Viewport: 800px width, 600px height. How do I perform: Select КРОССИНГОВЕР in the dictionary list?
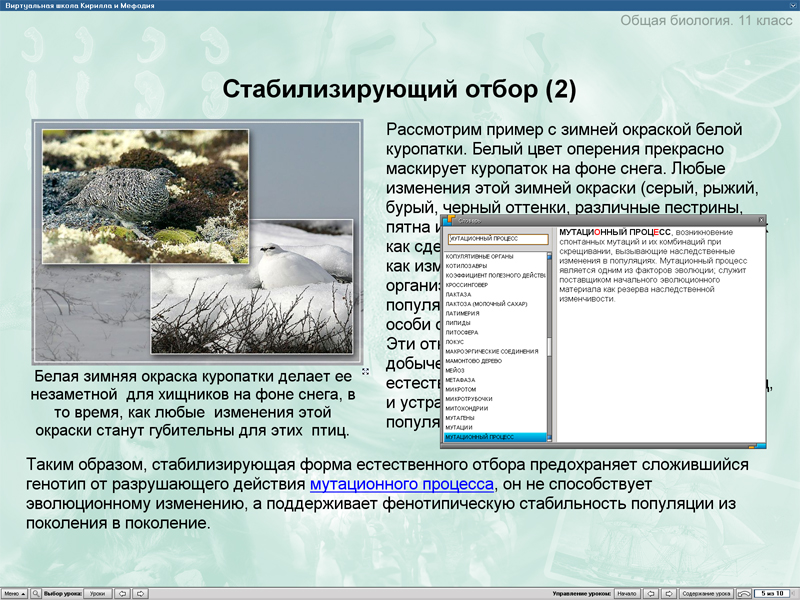468,285
